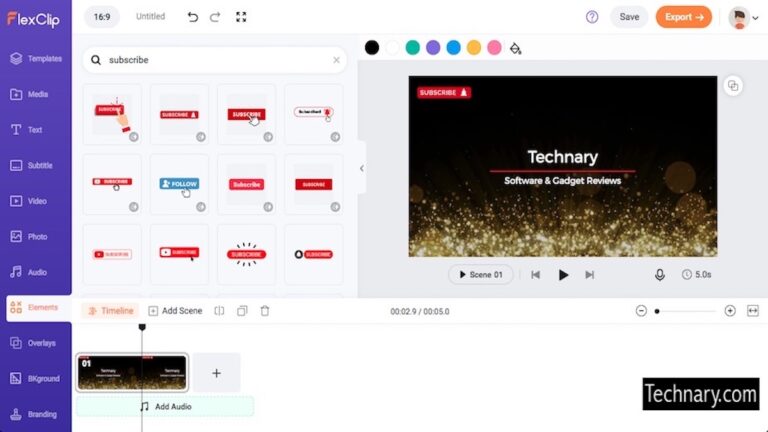Viewport: 768px width, 432px height.
Task: Add the Subscribed pill bell element
Action: point(314,114)
